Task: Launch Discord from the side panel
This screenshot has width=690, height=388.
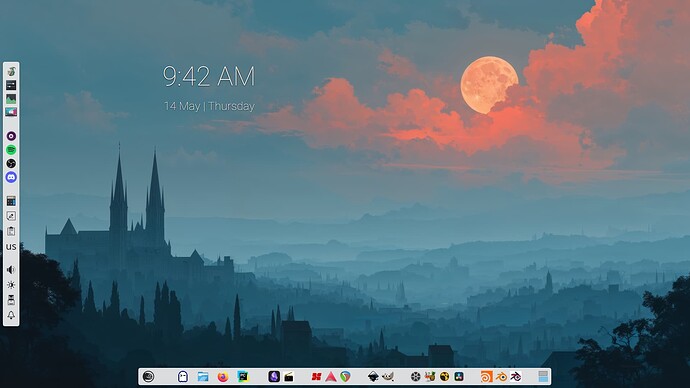Action: [x=11, y=177]
